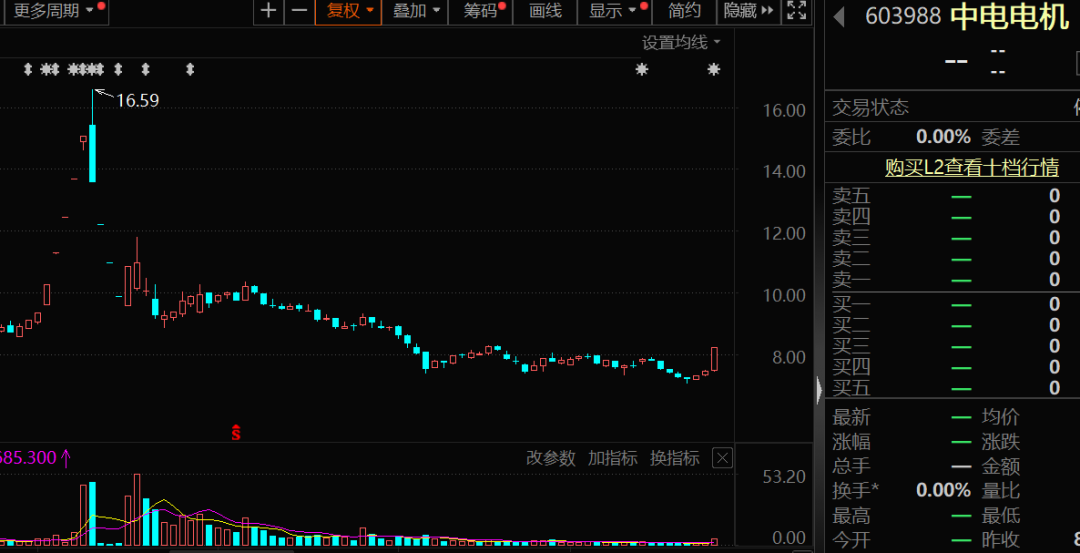Toggle 隐藏 to hide side panel

tap(747, 11)
